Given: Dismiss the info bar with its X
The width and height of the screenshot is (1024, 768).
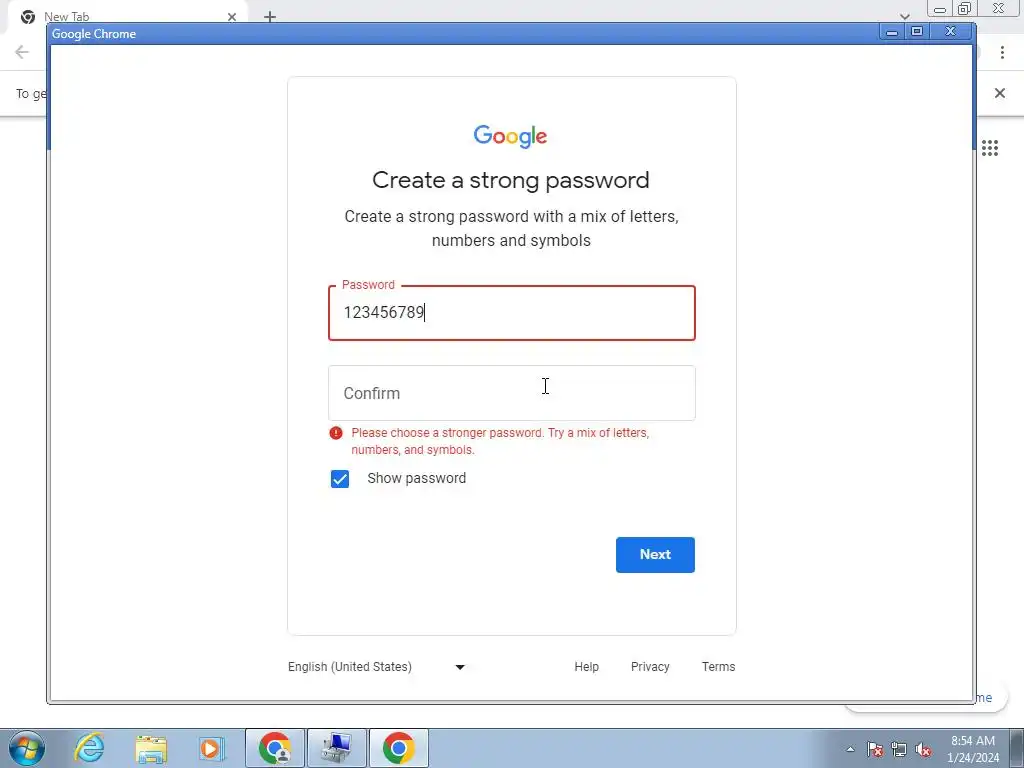Looking at the screenshot, I should click(1000, 93).
